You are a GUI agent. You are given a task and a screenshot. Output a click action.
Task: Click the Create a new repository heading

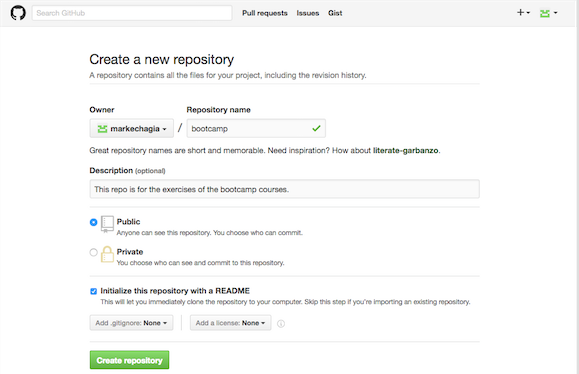click(x=162, y=60)
